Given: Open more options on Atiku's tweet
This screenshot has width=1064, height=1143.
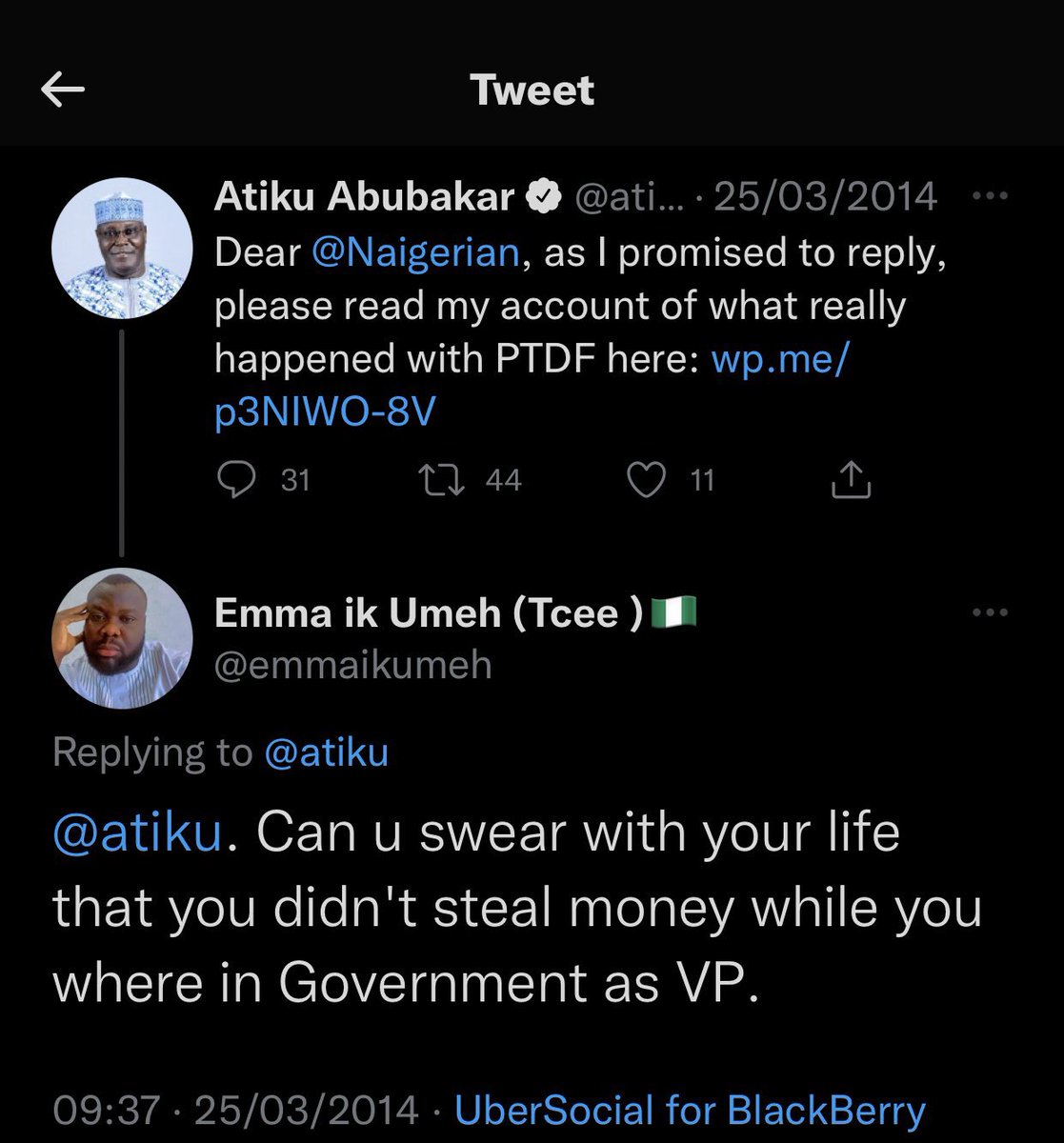Looking at the screenshot, I should point(989,196).
